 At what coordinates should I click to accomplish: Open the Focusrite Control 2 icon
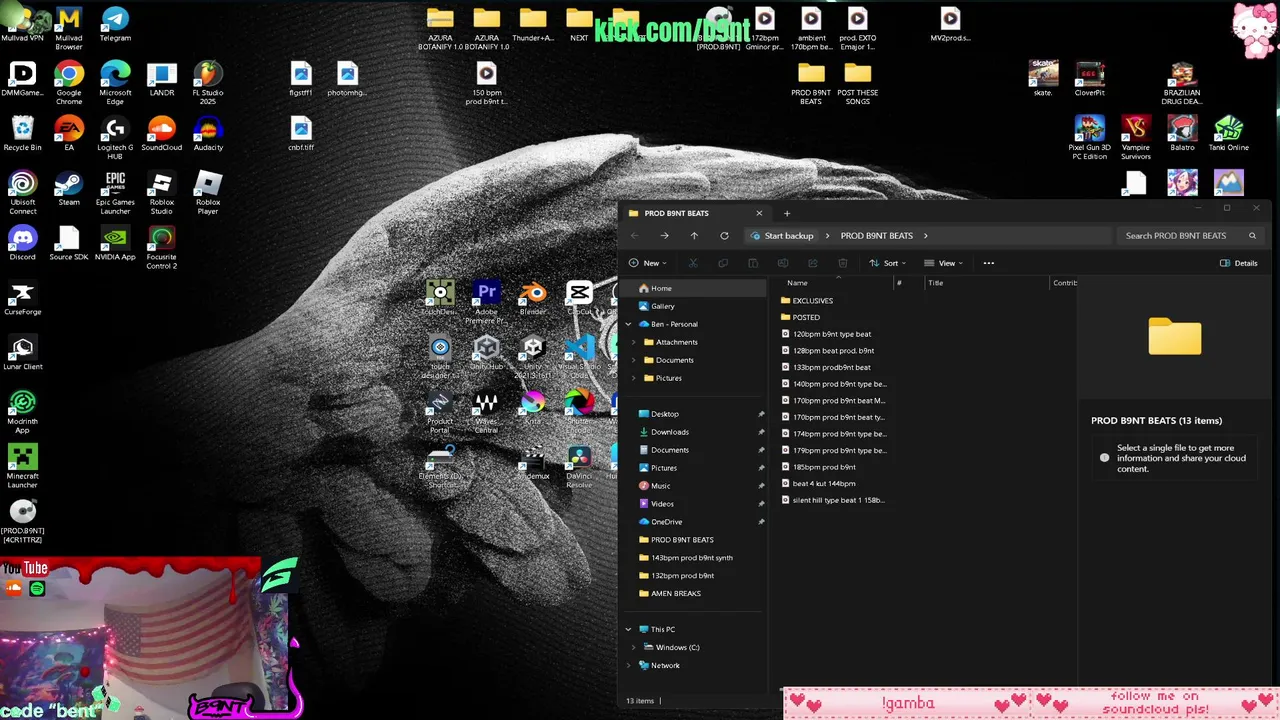pyautogui.click(x=161, y=248)
